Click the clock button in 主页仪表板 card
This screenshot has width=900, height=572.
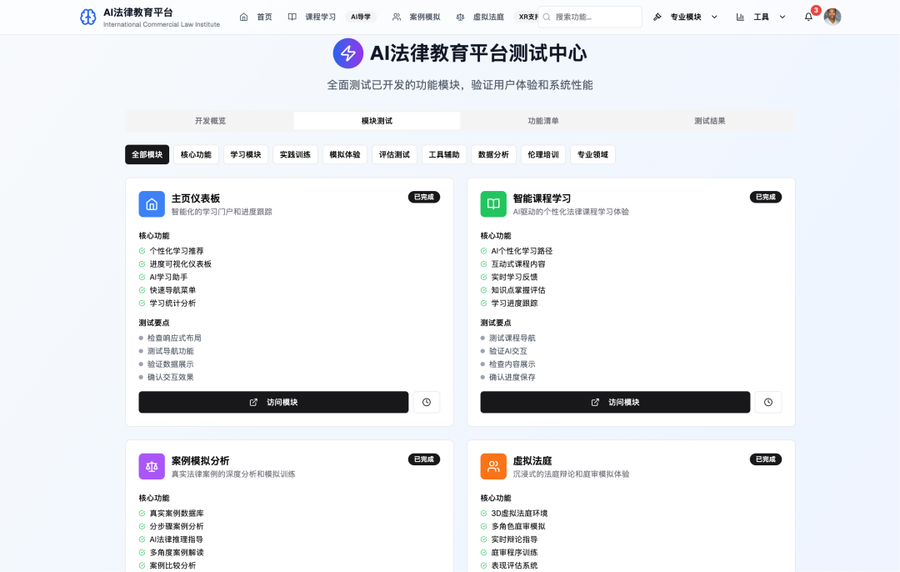pos(426,402)
